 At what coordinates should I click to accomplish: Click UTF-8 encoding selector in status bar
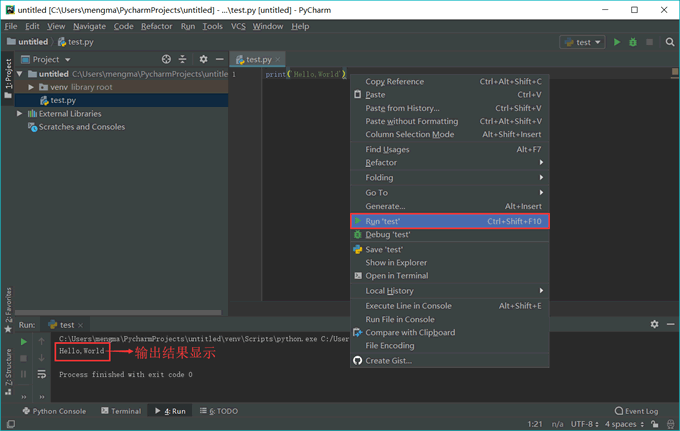pyautogui.click(x=582, y=425)
